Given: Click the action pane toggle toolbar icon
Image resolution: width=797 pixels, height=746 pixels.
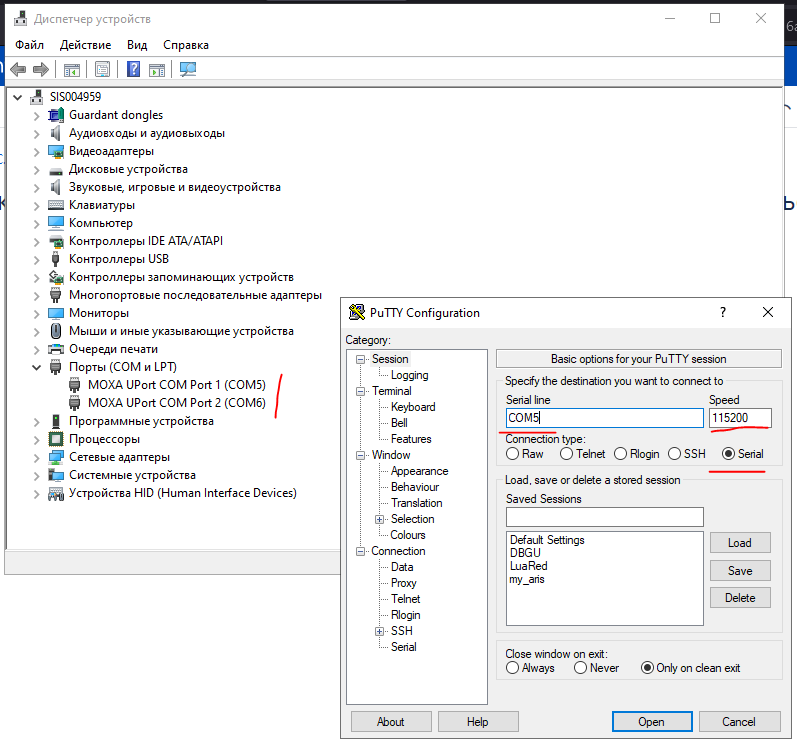Looking at the screenshot, I should click(157, 69).
